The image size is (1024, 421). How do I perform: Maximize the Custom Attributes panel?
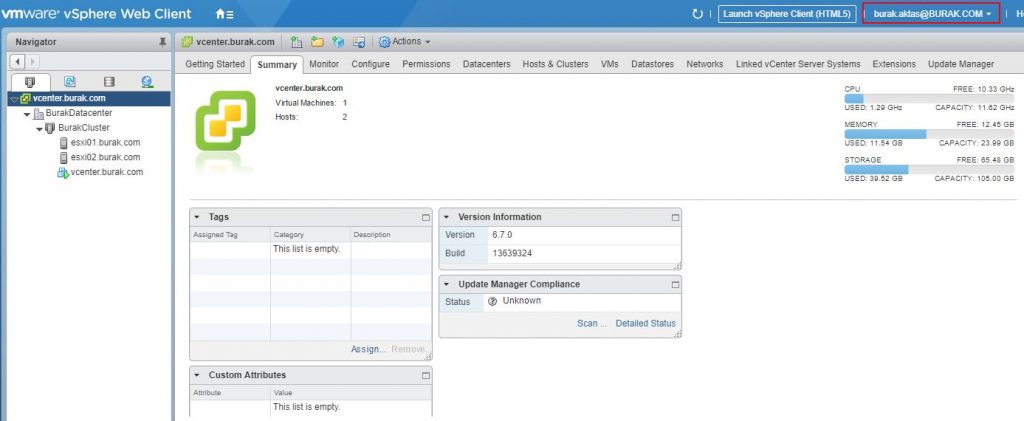point(426,375)
